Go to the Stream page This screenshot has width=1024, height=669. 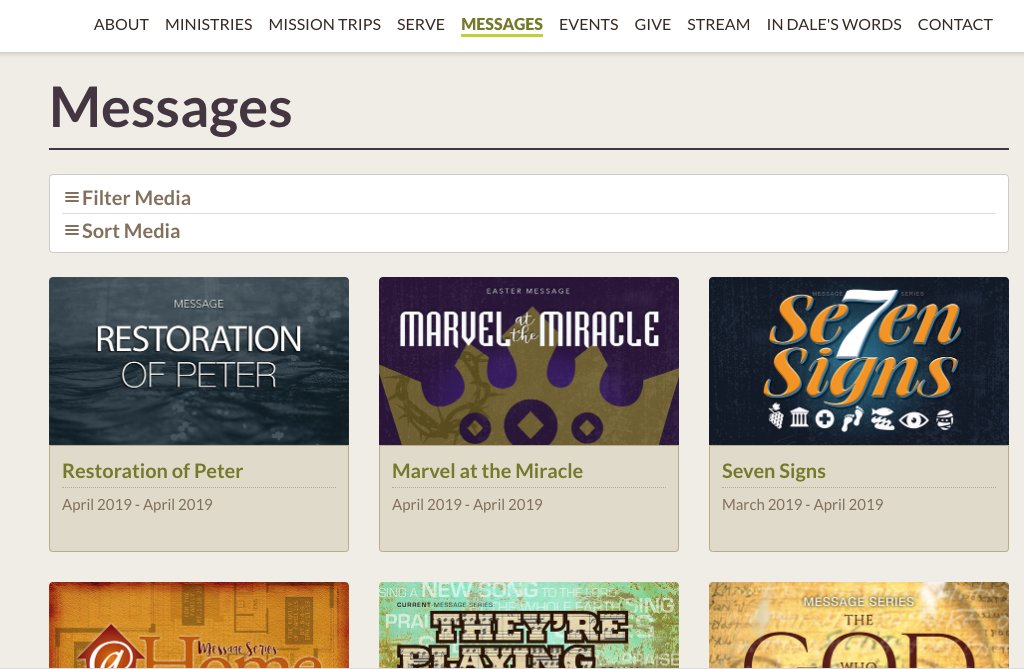718,24
